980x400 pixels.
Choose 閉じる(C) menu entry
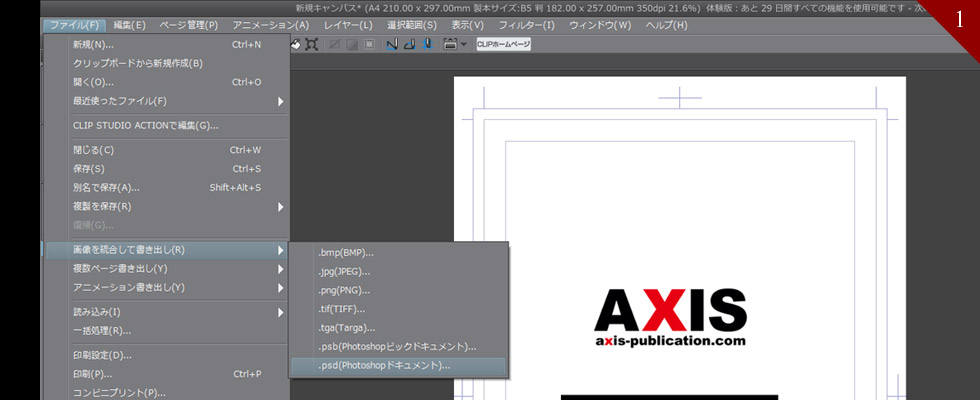tap(167, 150)
